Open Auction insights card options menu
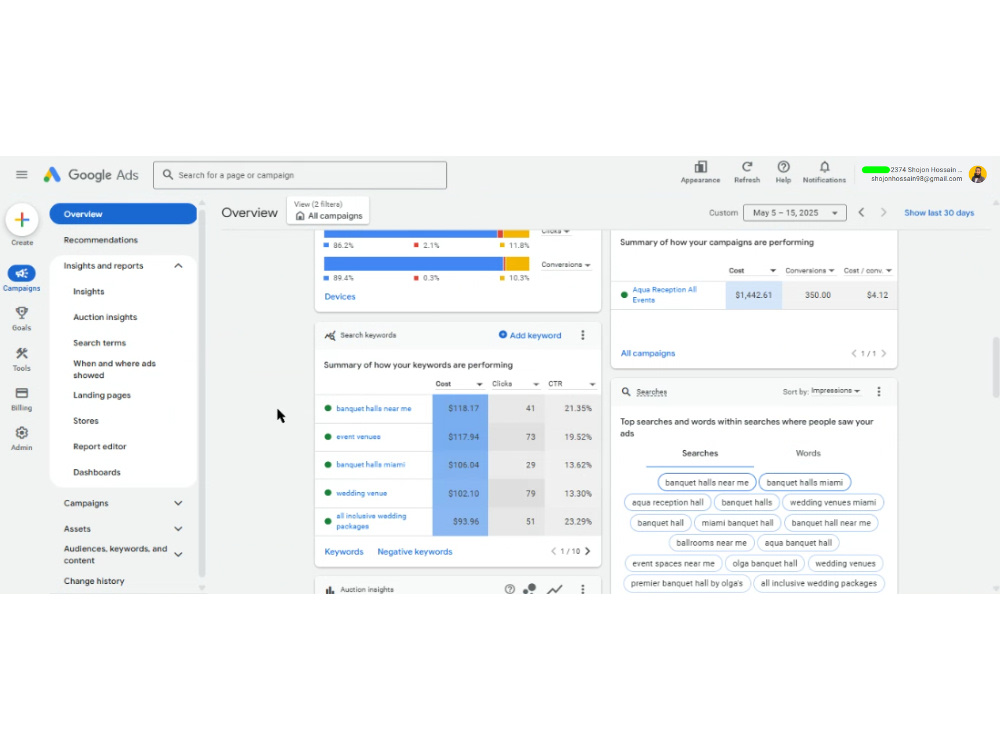 pos(582,589)
